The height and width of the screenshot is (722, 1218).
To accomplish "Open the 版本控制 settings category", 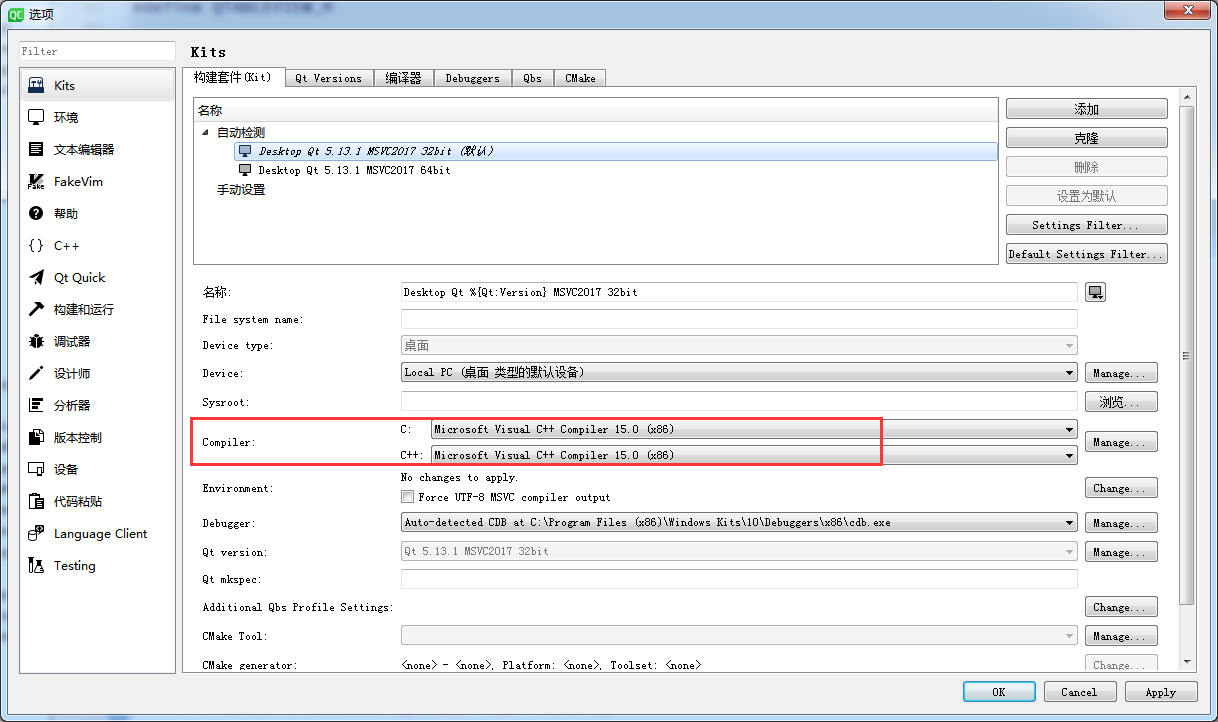I will coord(98,438).
